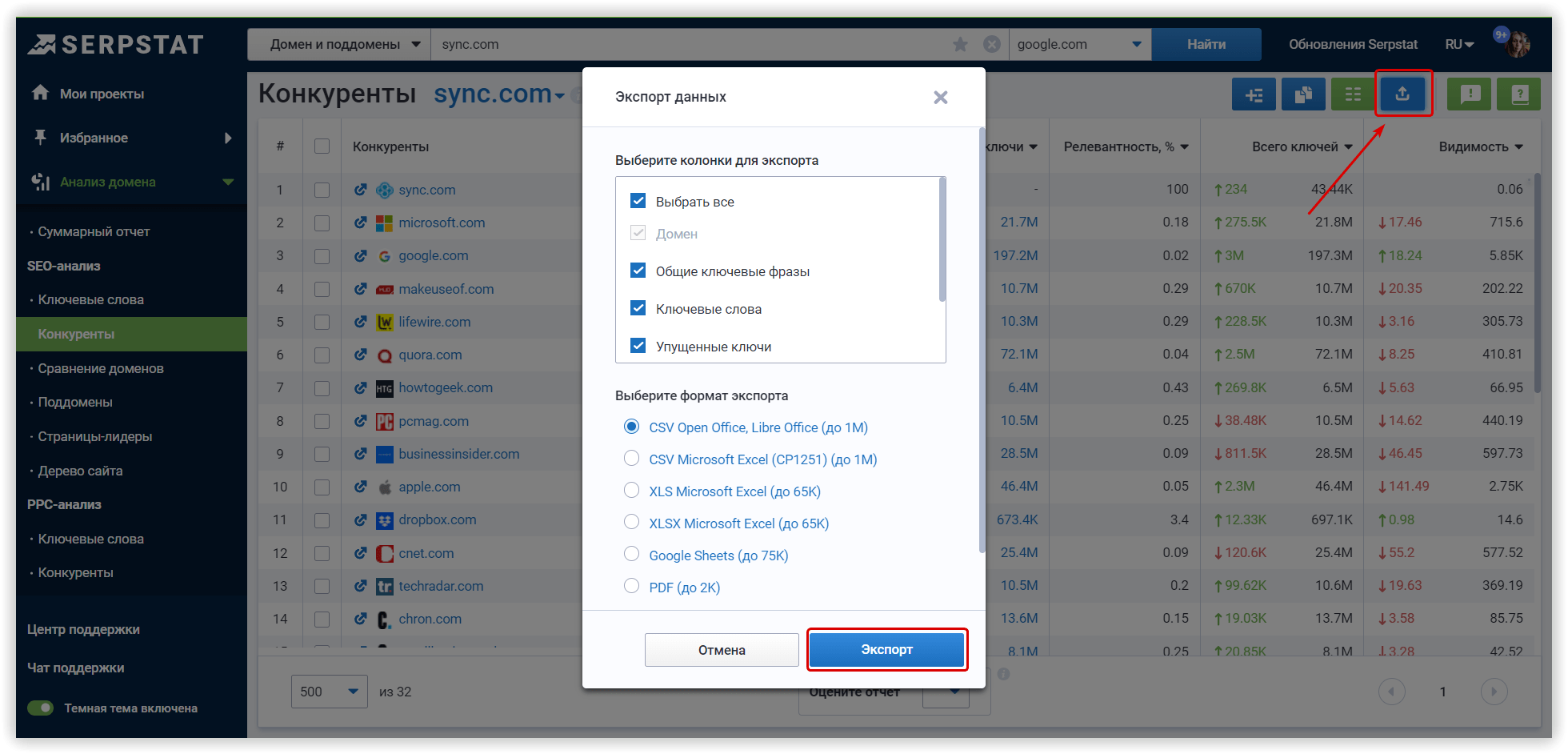The image size is (1568, 754).
Task: Click the copy to clipboard toolbar icon
Action: (x=1303, y=94)
